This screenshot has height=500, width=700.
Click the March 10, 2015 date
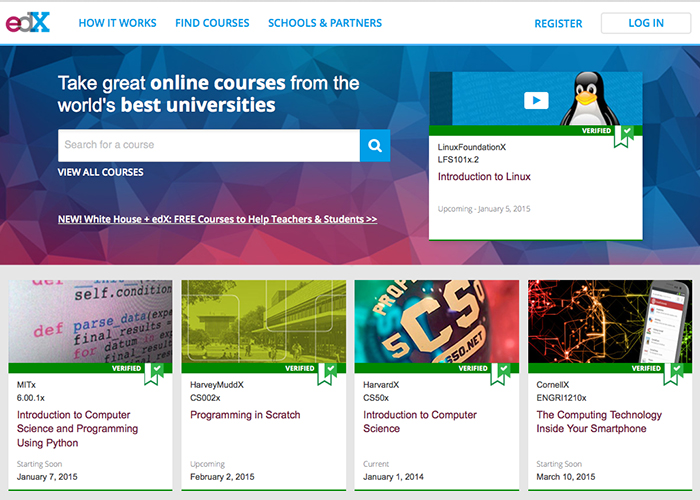[566, 477]
